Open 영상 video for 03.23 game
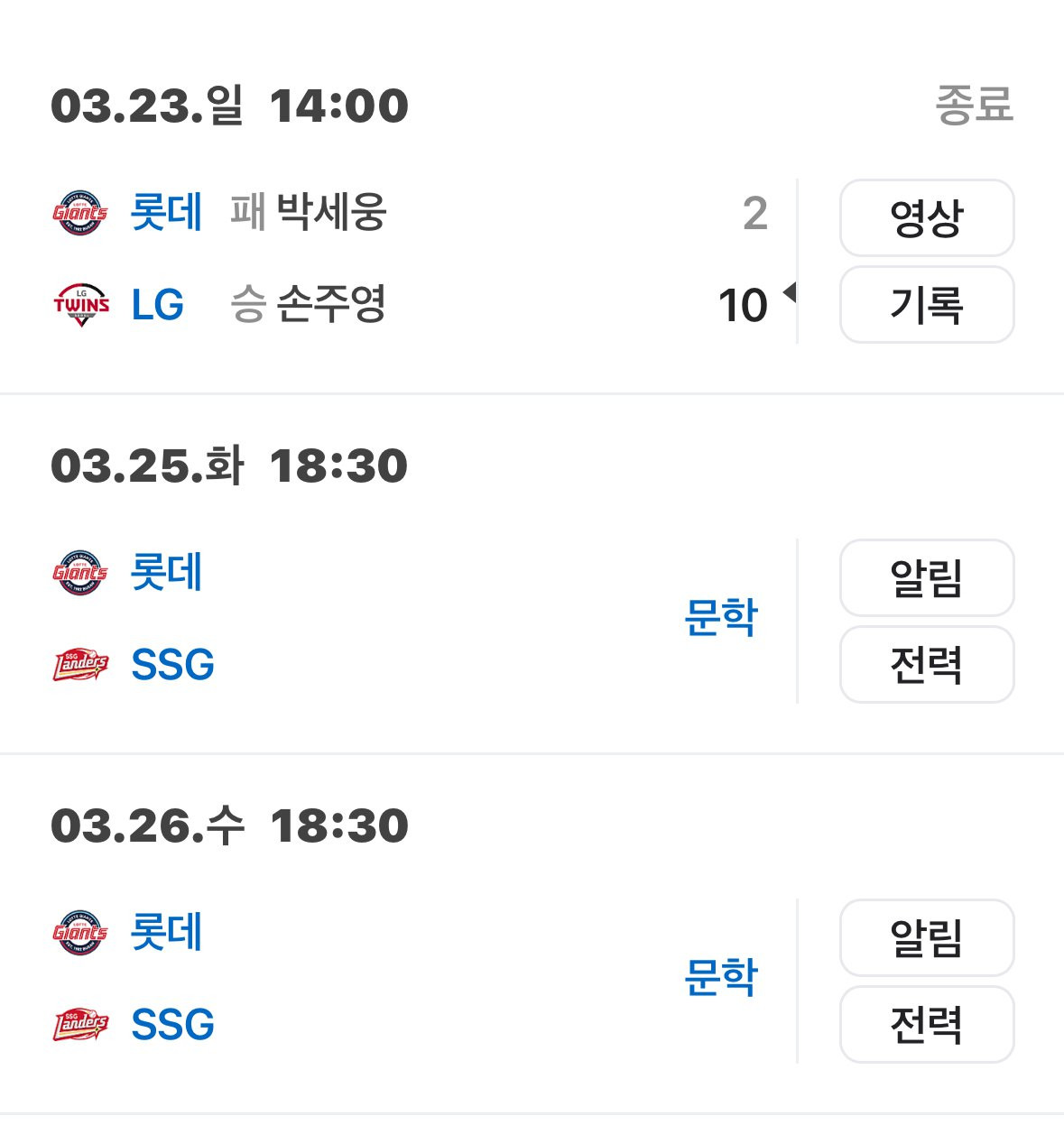Screen dimensions: 1064x1125 tap(926, 217)
